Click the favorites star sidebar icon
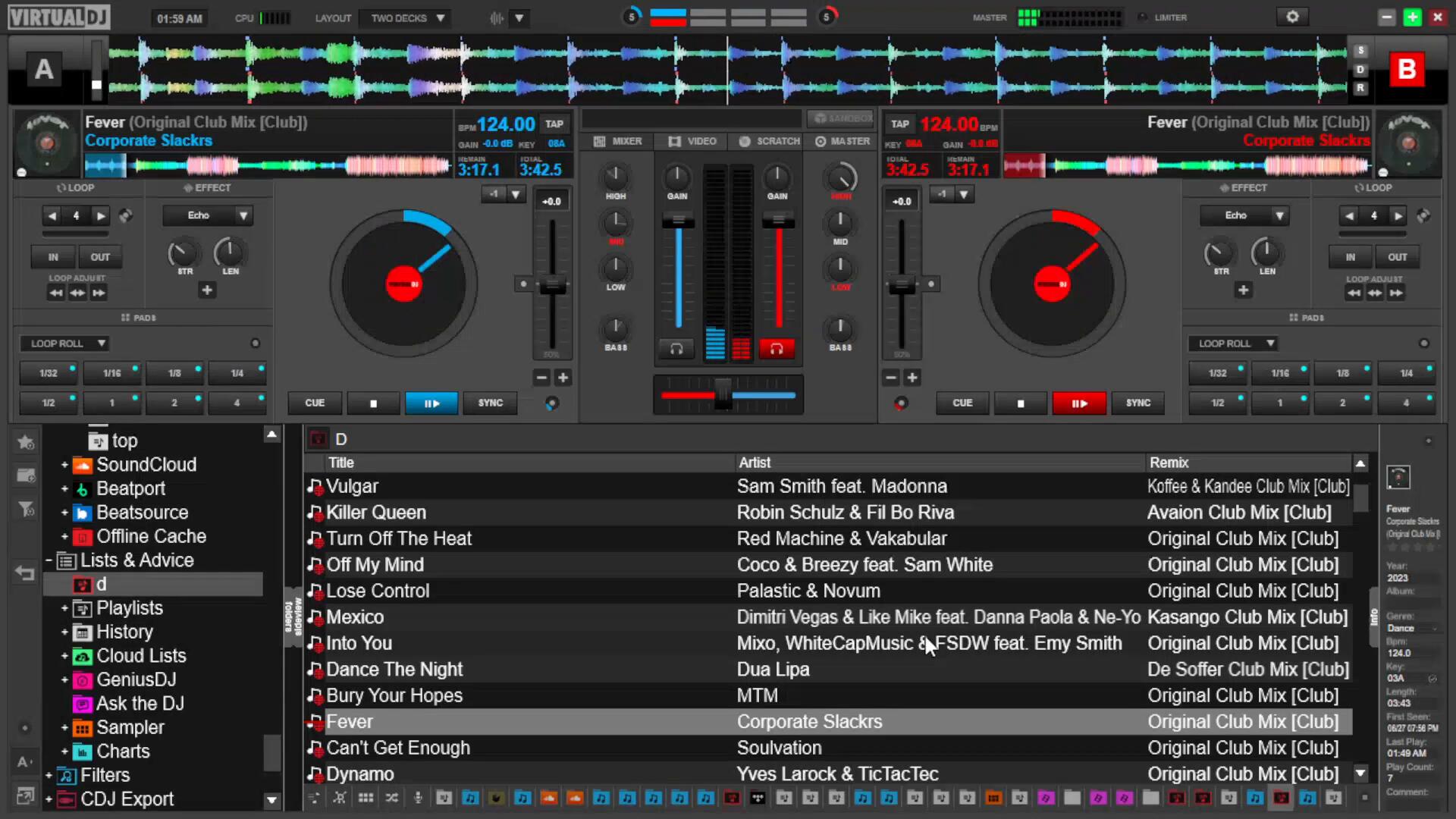1456x819 pixels. (x=26, y=442)
